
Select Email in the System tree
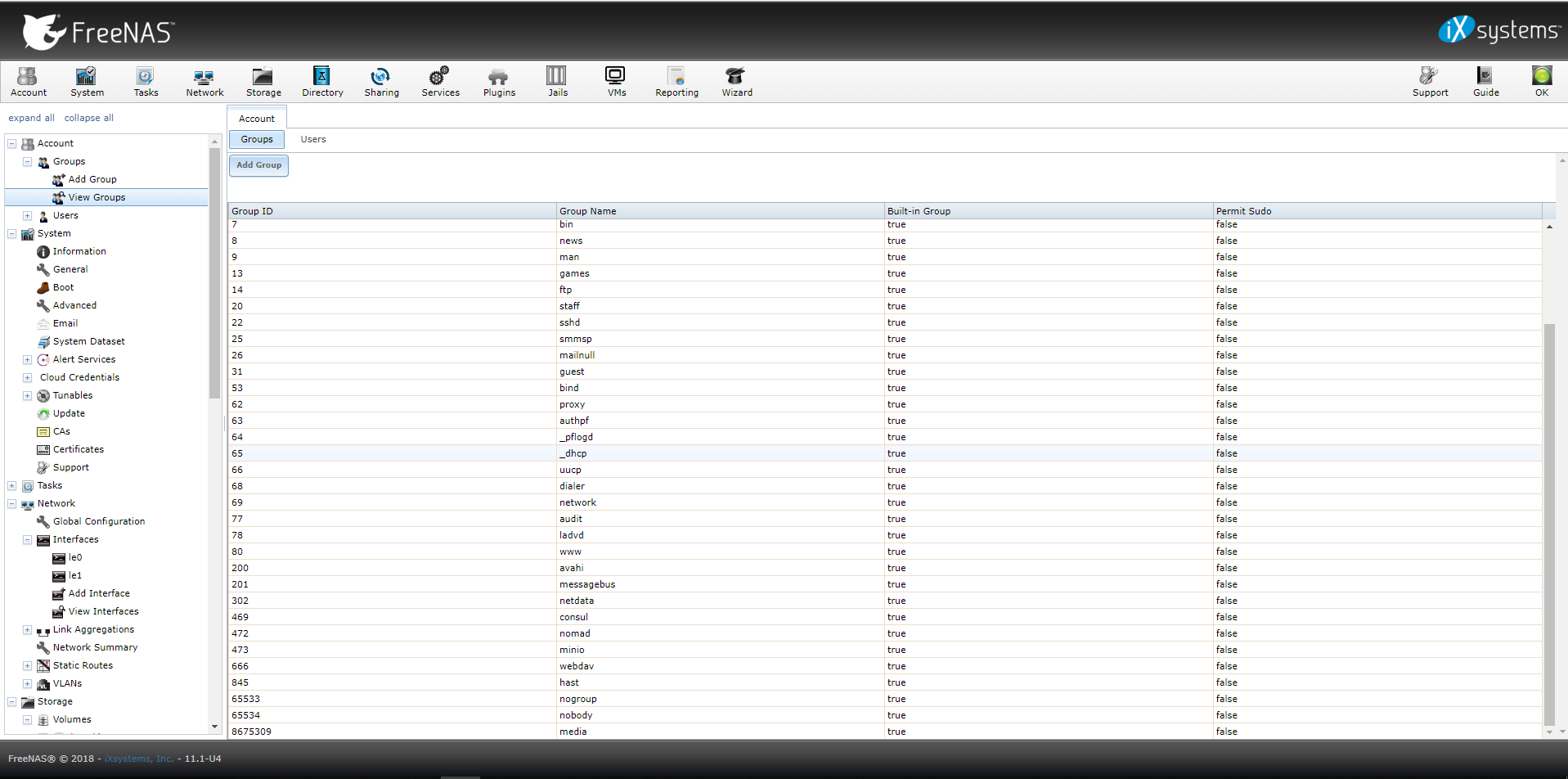click(x=65, y=323)
